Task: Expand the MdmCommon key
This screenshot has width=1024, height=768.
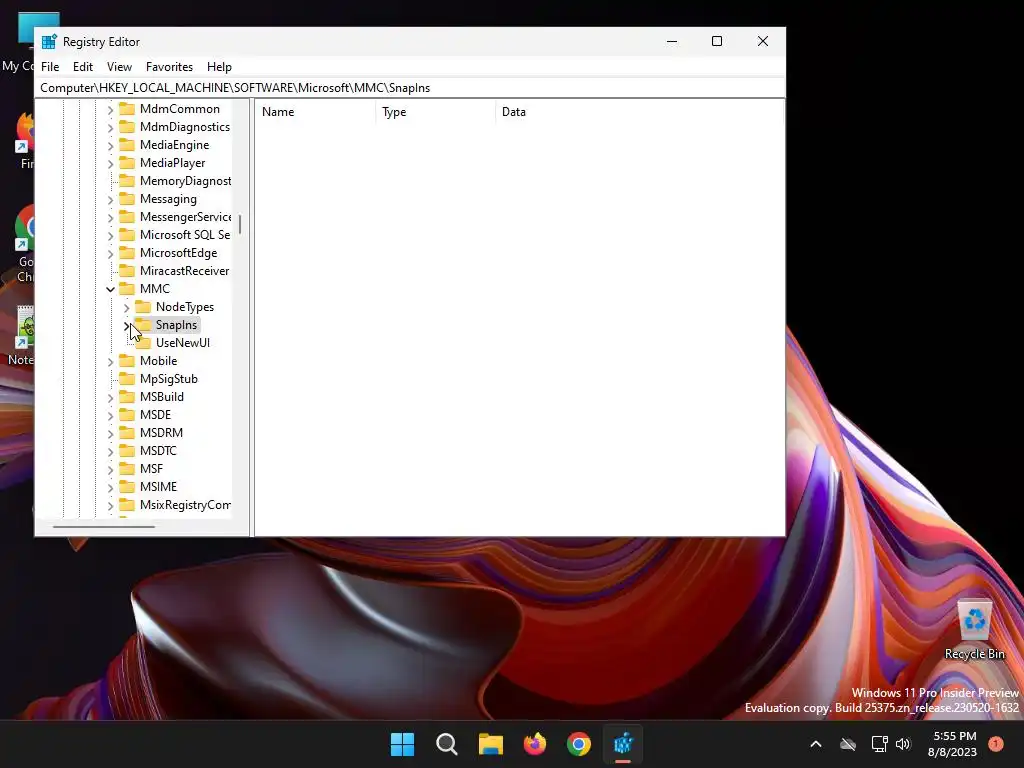Action: tap(110, 110)
